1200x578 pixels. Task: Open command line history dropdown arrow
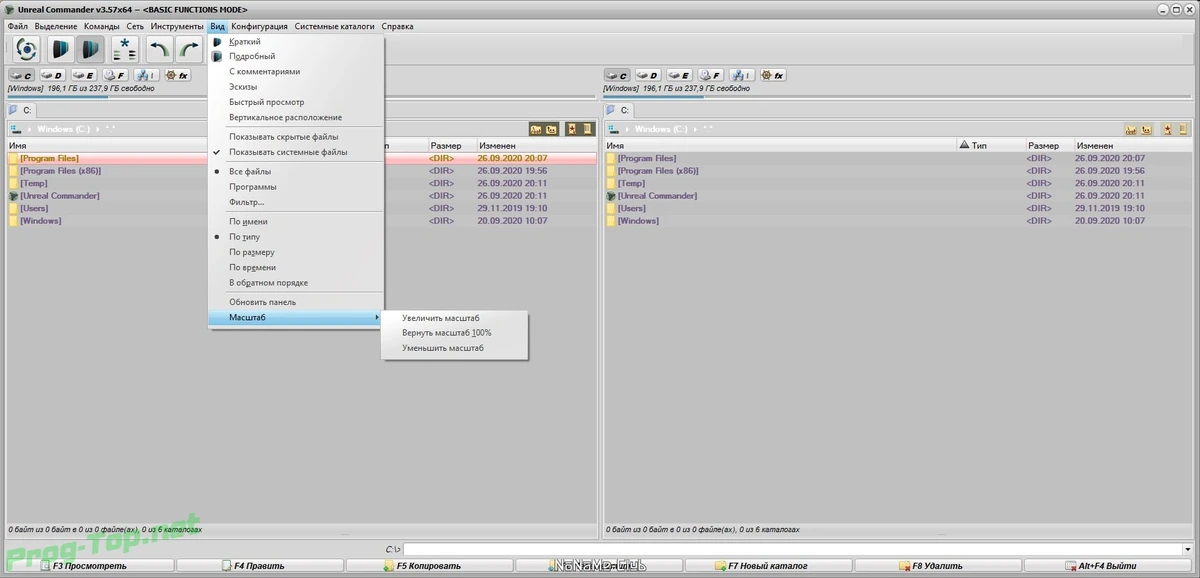coord(1188,549)
